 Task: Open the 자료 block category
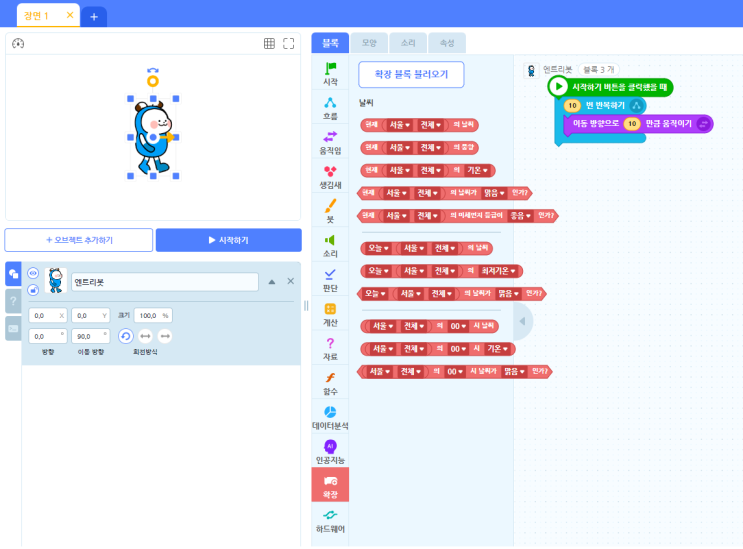point(330,349)
